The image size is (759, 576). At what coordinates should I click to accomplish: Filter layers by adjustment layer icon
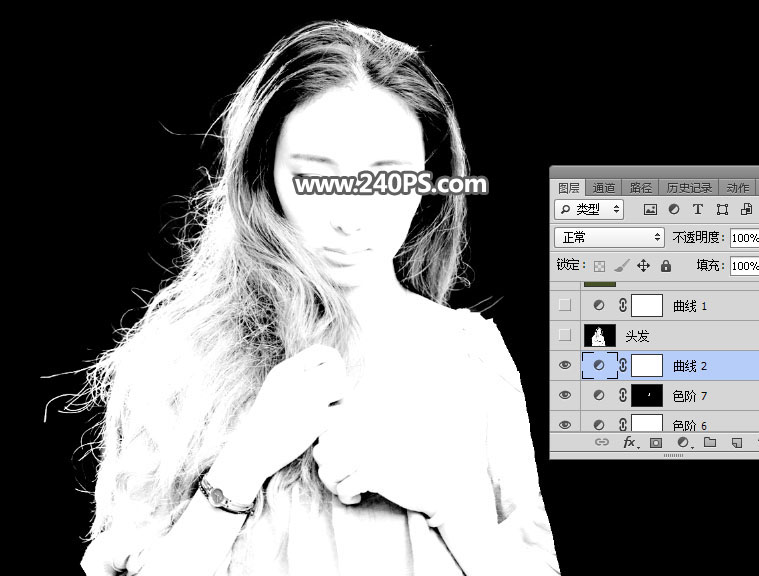coord(674,209)
